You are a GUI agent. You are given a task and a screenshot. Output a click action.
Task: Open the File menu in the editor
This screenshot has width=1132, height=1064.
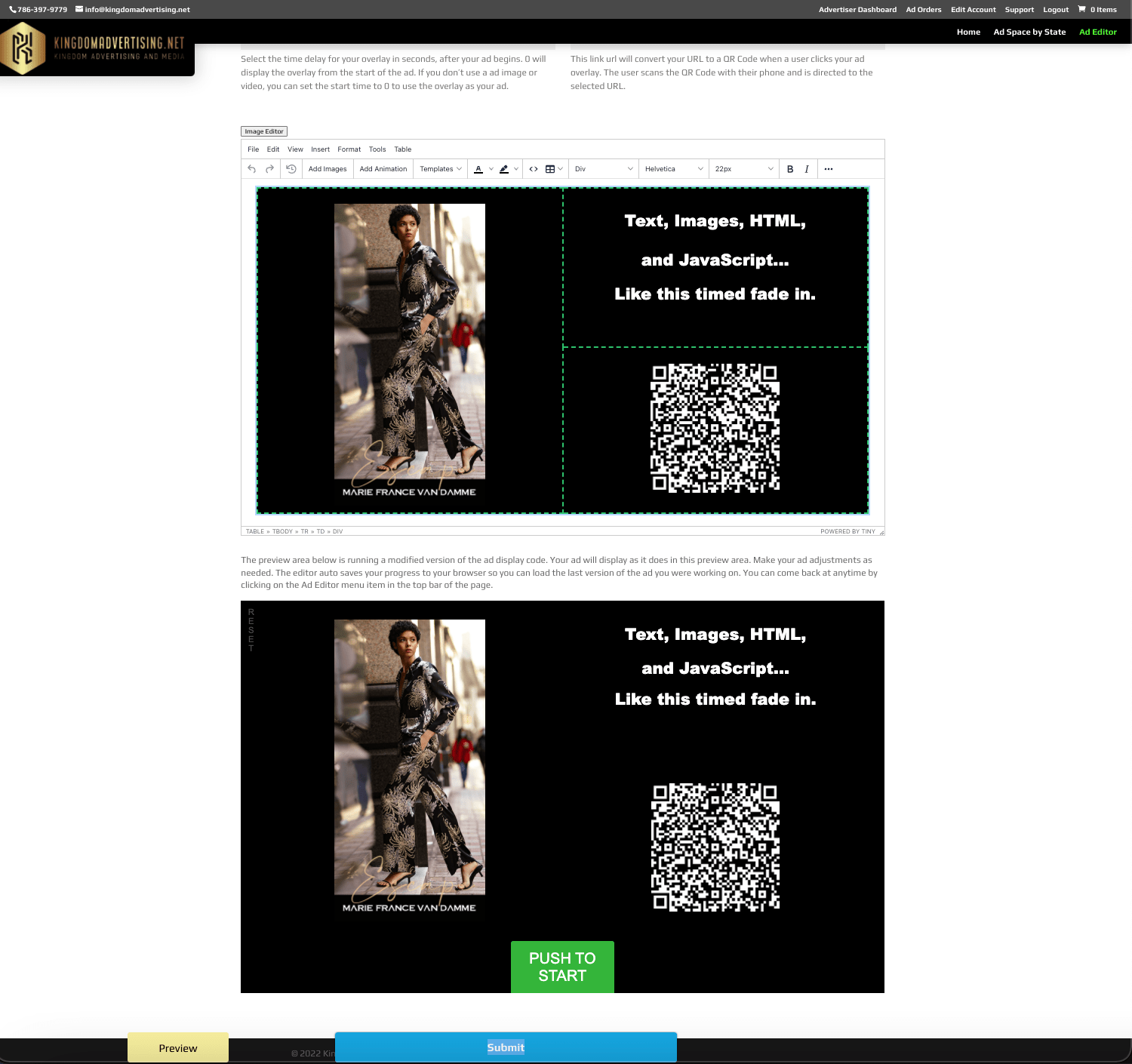[252, 149]
